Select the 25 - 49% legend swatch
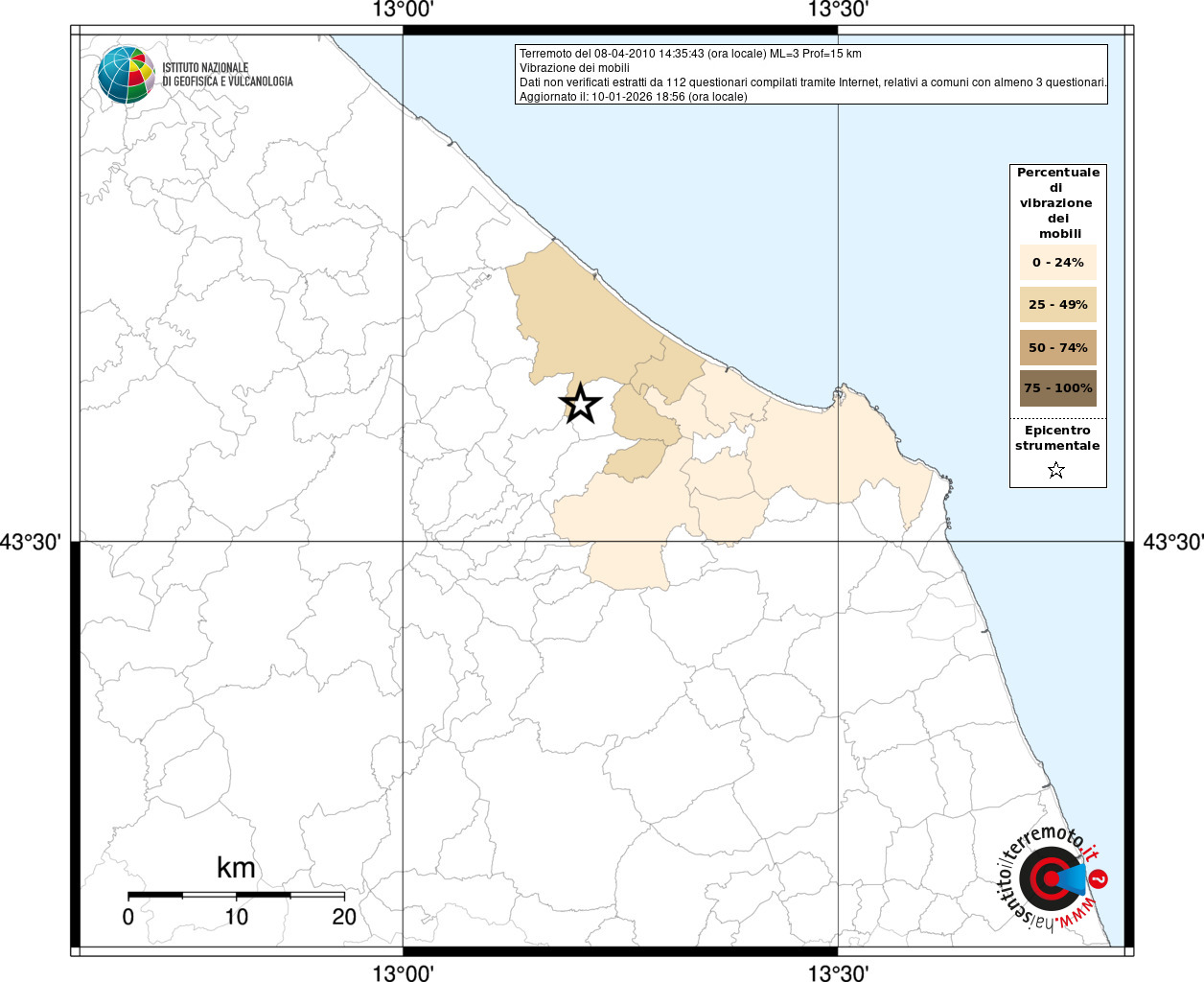The height and width of the screenshot is (982, 1204). coord(1057,305)
